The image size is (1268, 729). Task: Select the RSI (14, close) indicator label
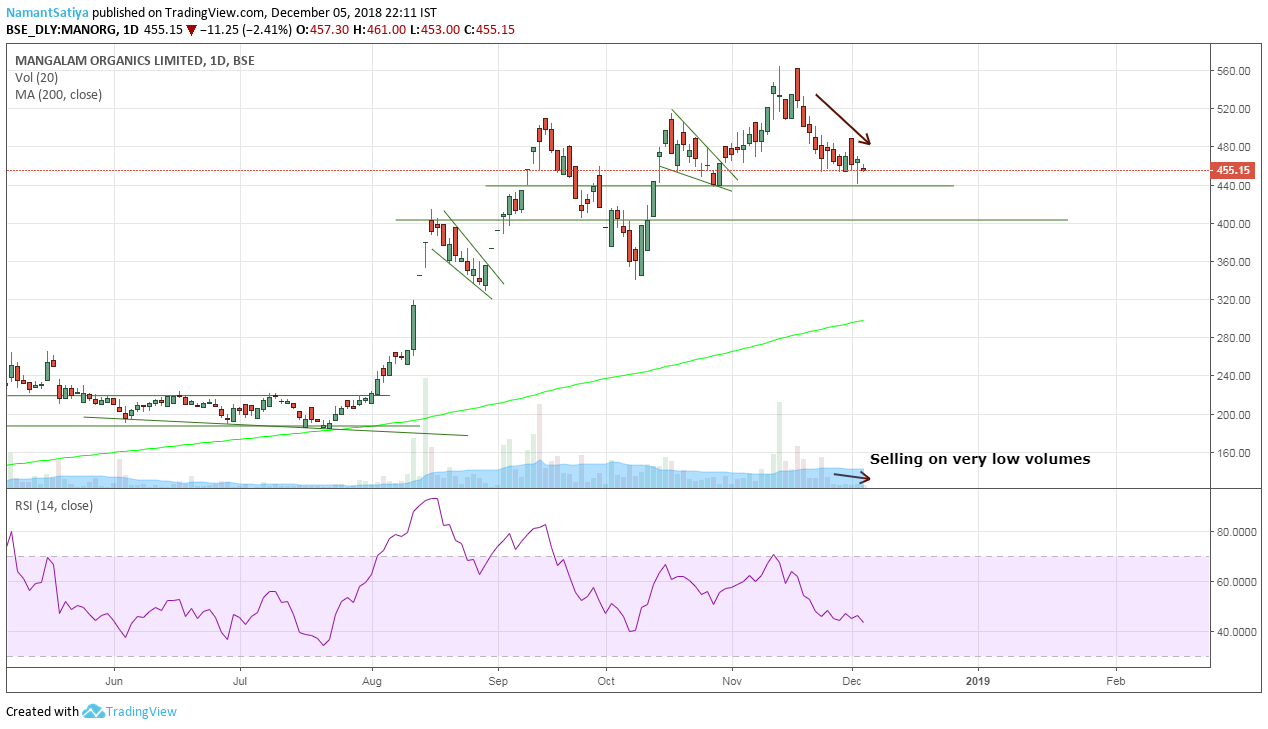54,506
